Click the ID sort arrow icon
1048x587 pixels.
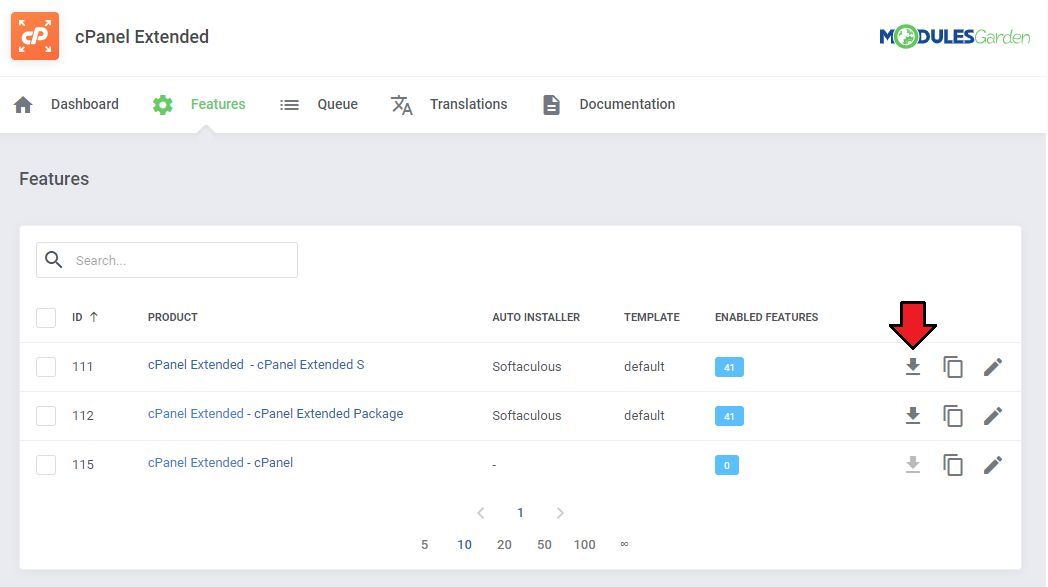pos(94,317)
